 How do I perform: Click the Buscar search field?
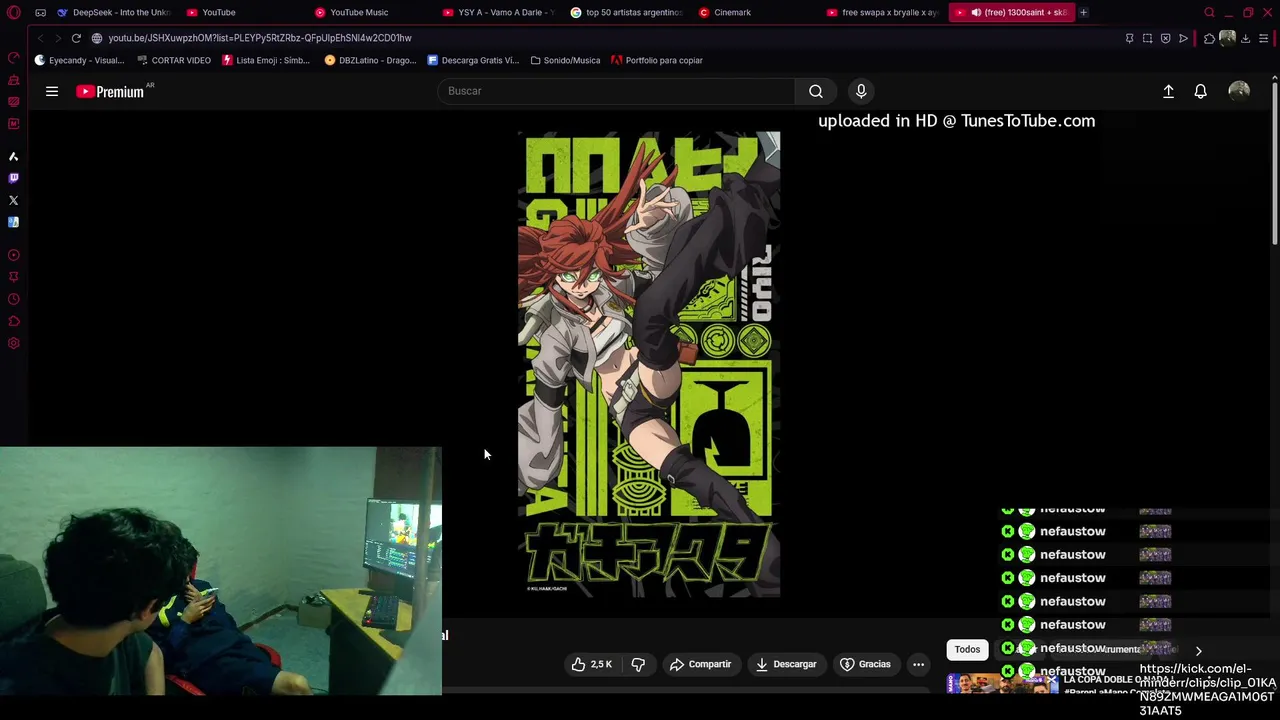(616, 91)
